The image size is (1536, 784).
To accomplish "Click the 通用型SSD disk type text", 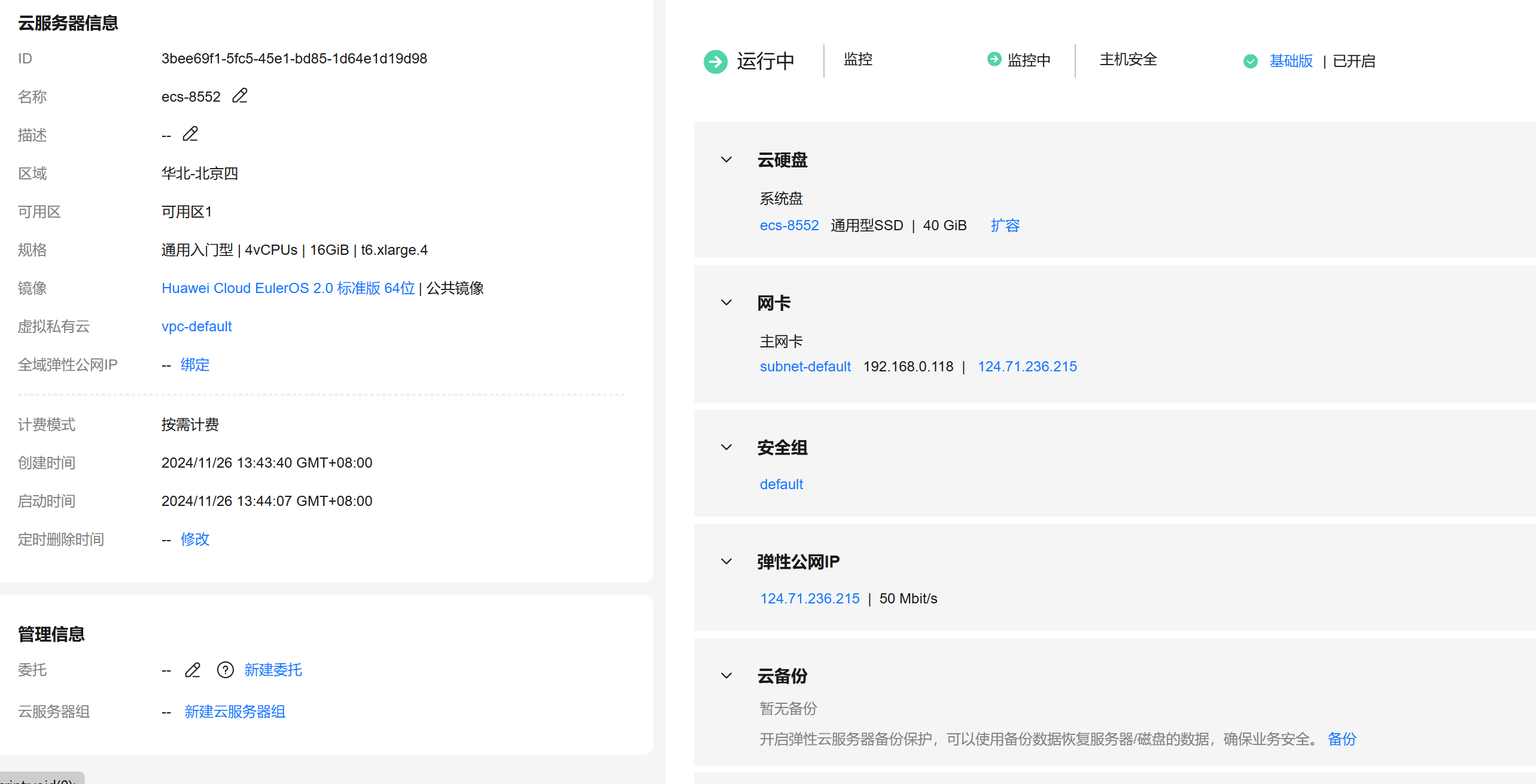I will click(867, 225).
